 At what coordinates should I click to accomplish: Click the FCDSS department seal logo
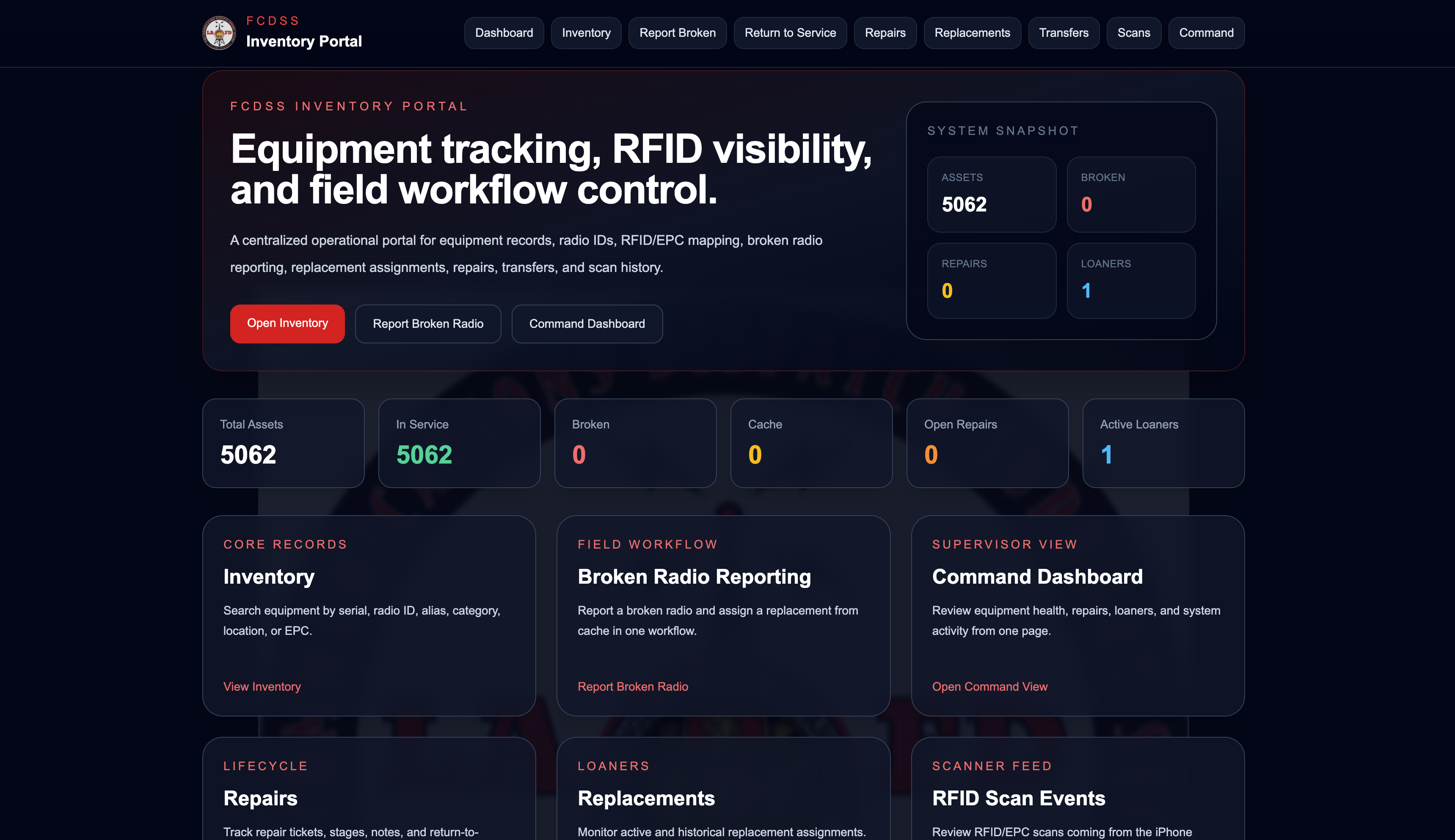219,33
